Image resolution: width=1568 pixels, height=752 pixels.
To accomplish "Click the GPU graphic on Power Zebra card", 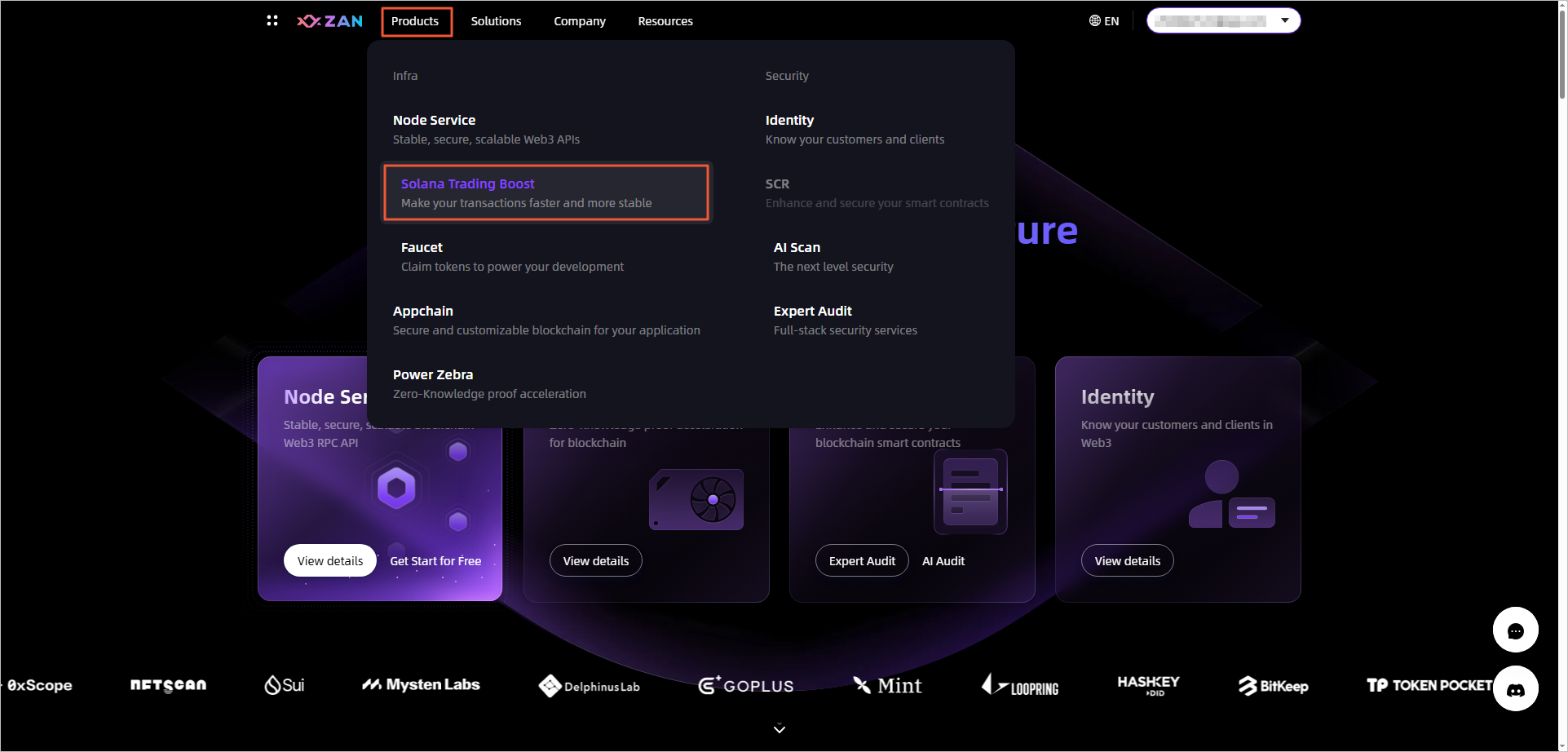I will tap(696, 499).
